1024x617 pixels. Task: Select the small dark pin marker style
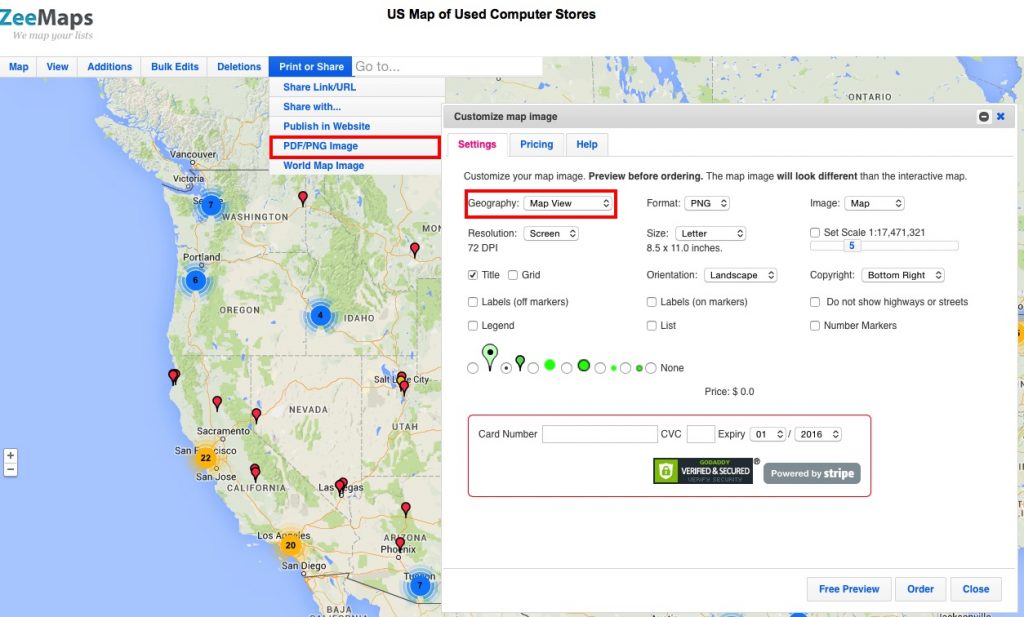[506, 367]
